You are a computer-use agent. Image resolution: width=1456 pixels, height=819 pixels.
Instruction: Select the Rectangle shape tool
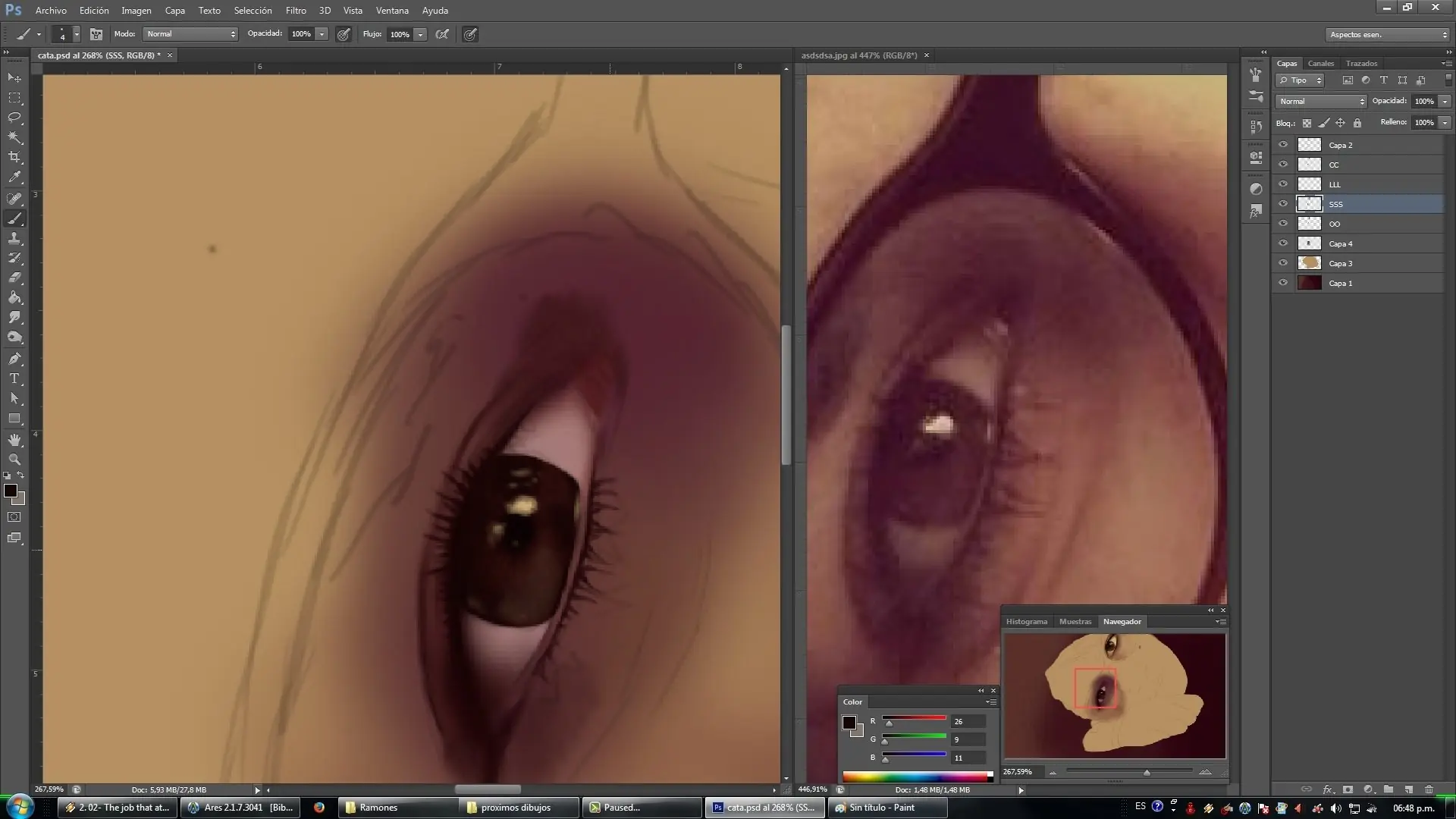coord(14,418)
